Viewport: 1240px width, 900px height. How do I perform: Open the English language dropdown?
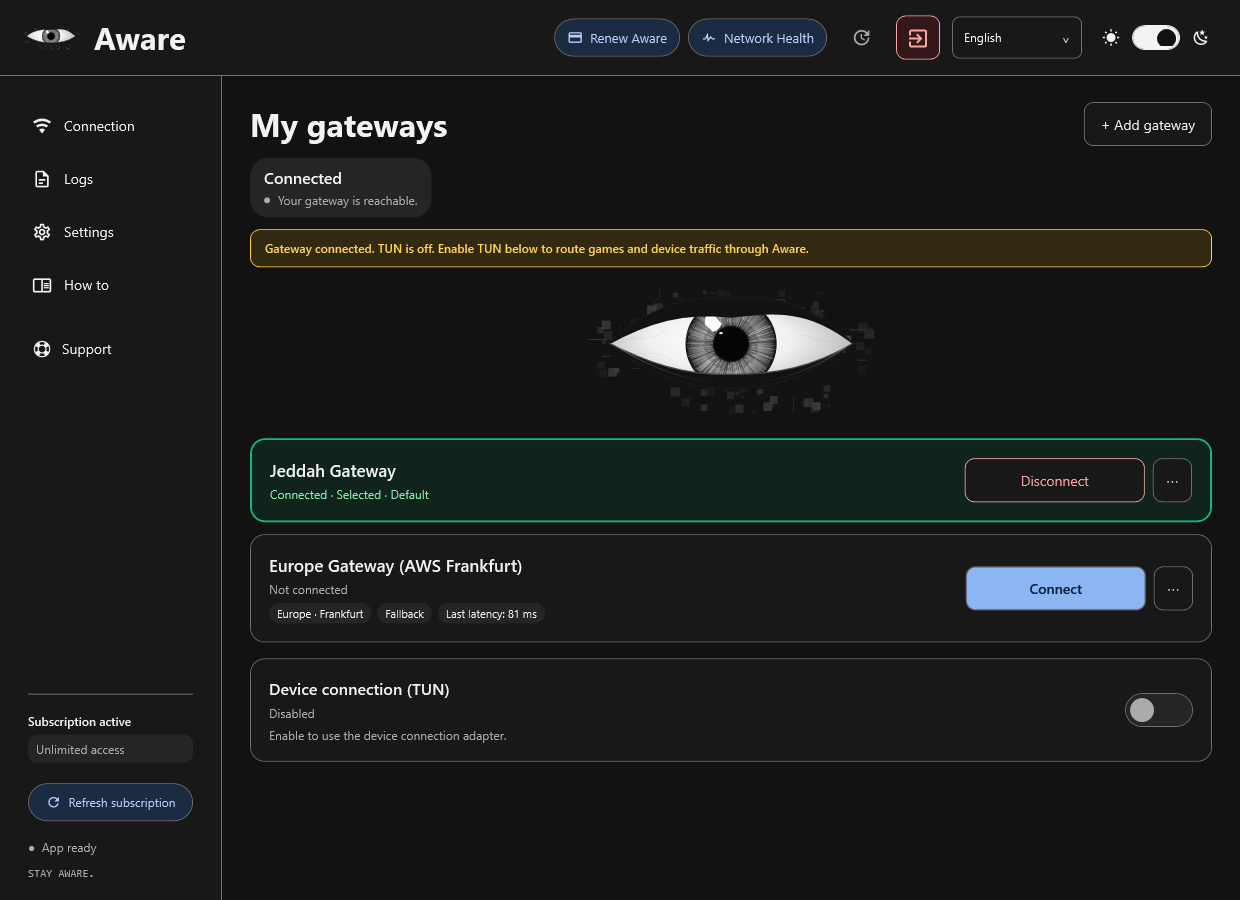(x=1017, y=38)
